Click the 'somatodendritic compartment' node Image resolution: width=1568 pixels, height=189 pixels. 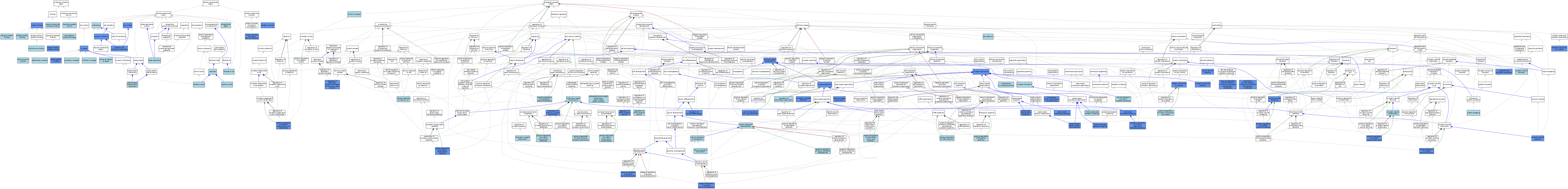tap(212, 25)
